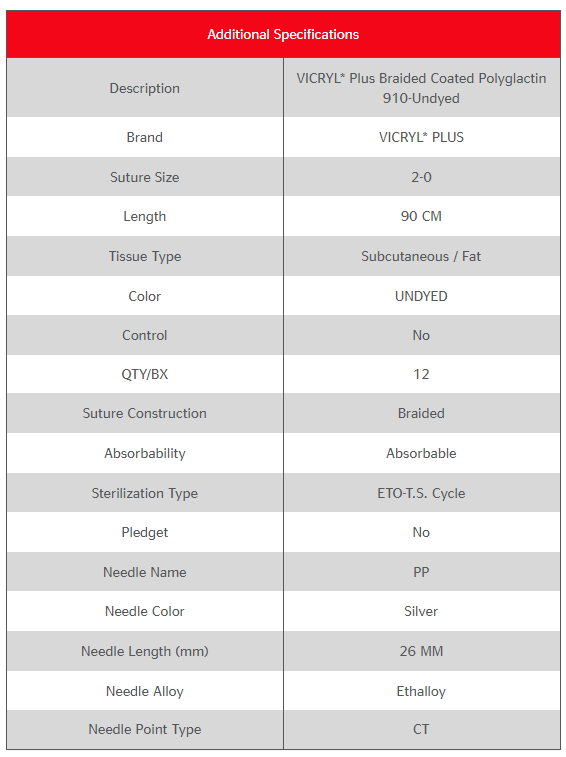Click the 2-0 suture size value
Viewport: 566px width, 757px height.
pos(421,177)
